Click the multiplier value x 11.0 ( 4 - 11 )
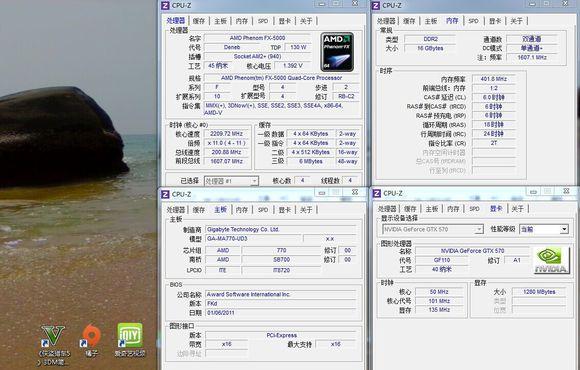This screenshot has width=580, height=370. pyautogui.click(x=226, y=143)
